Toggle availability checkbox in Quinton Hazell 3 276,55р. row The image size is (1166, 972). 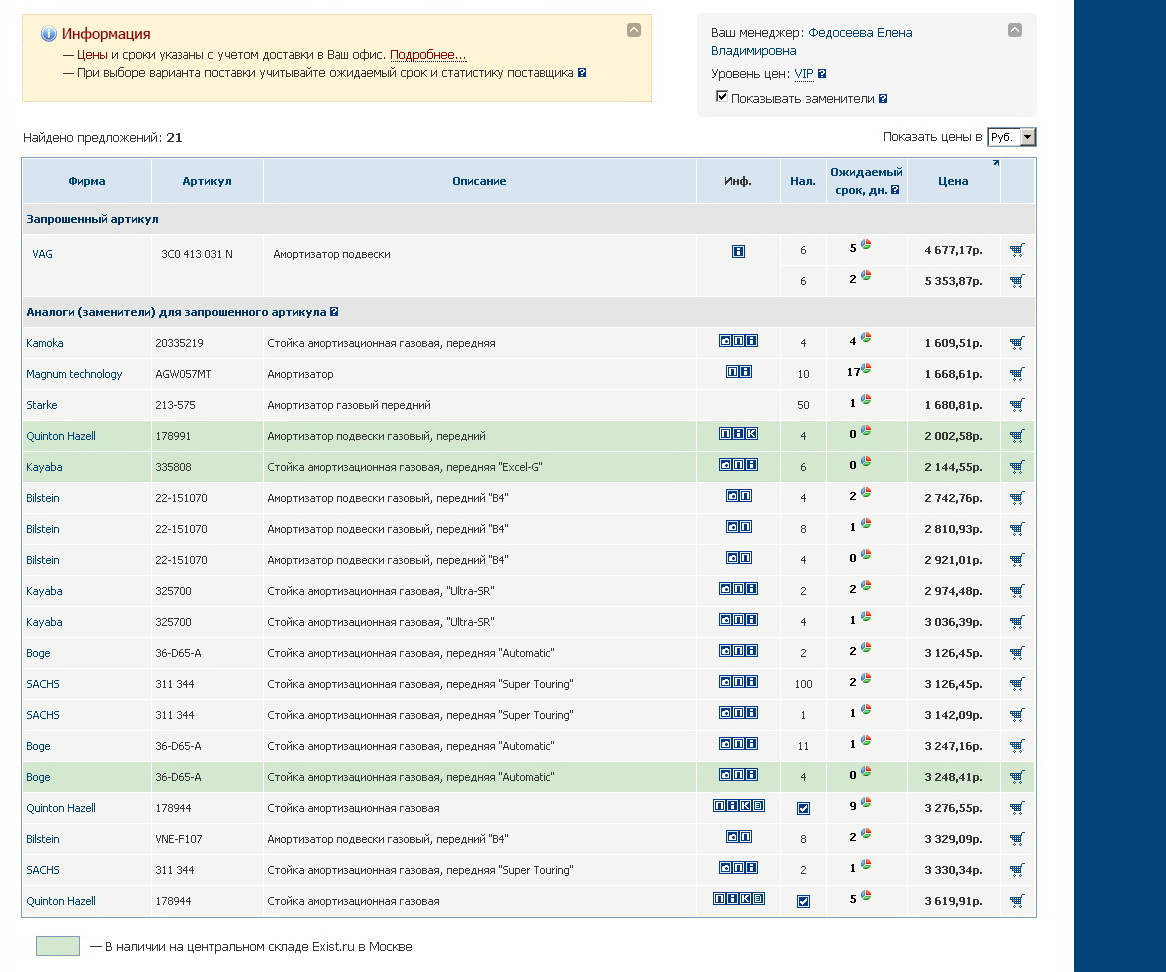[x=803, y=808]
